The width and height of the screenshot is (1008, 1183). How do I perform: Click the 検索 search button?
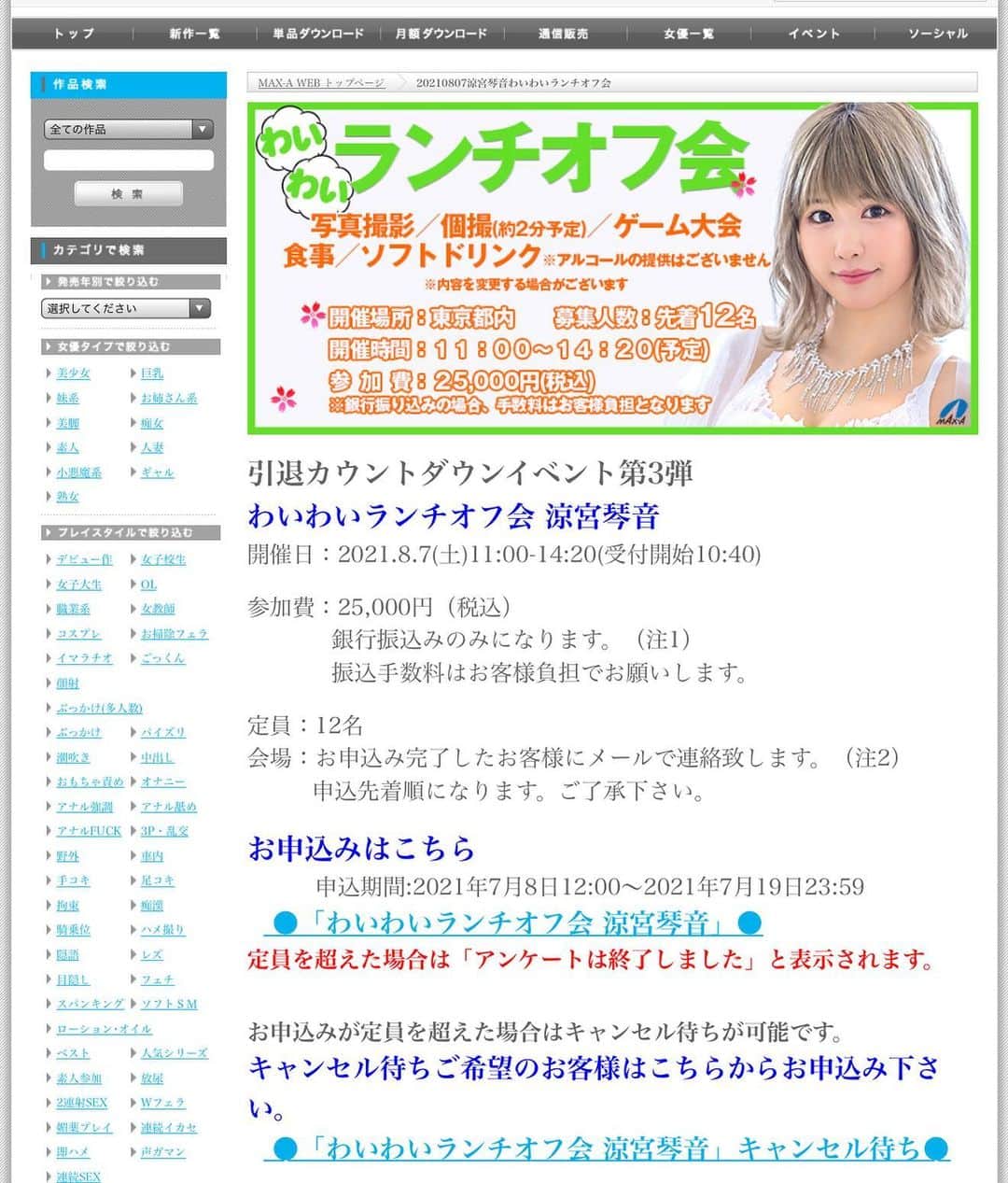click(128, 194)
